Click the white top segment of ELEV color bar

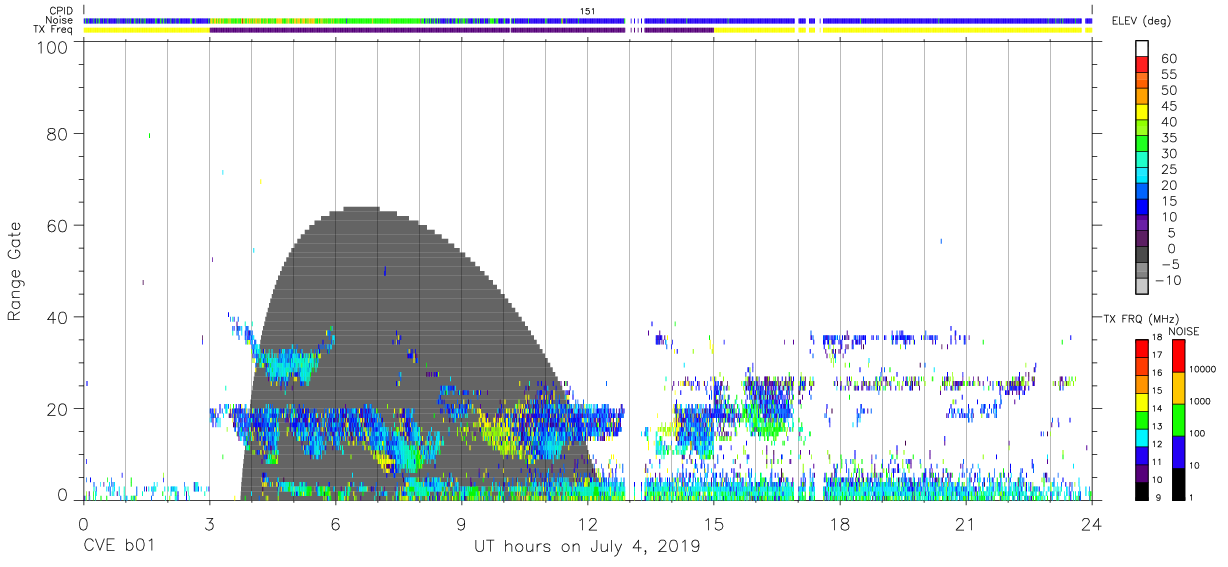(x=1141, y=47)
